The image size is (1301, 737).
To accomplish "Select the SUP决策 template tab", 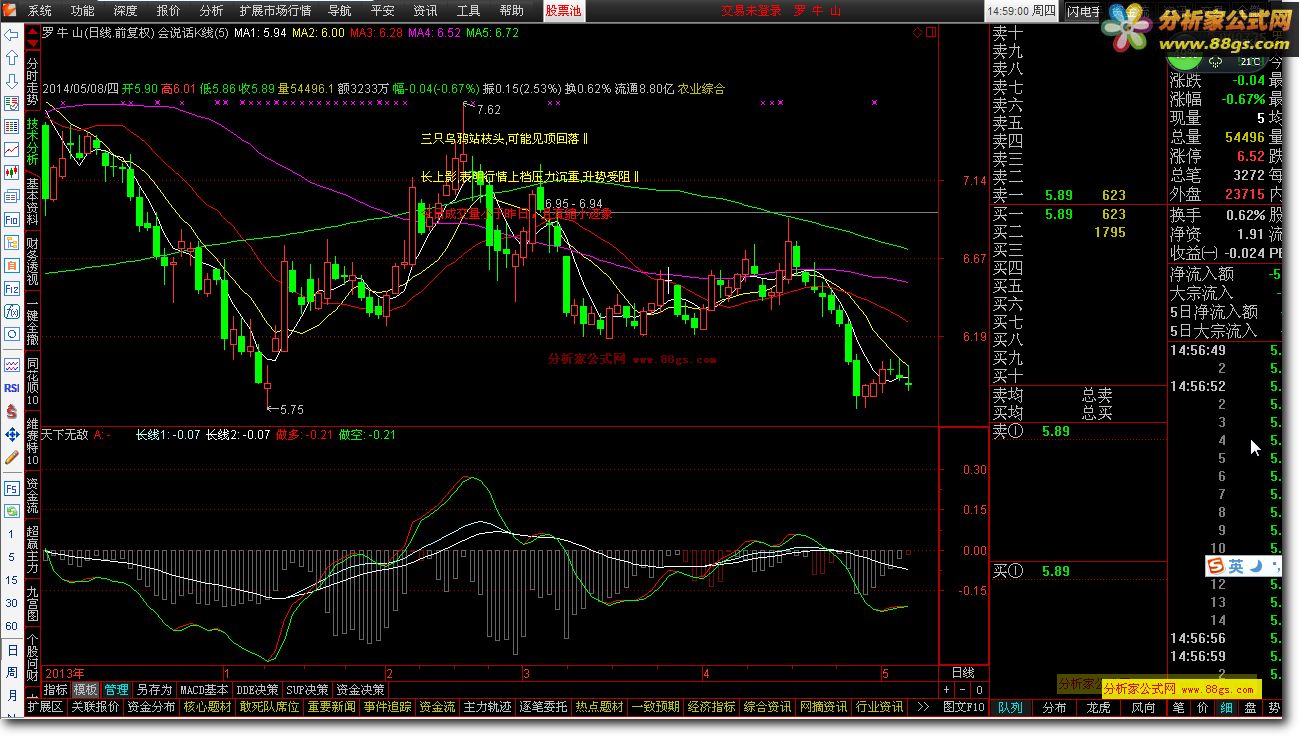I will [x=307, y=690].
